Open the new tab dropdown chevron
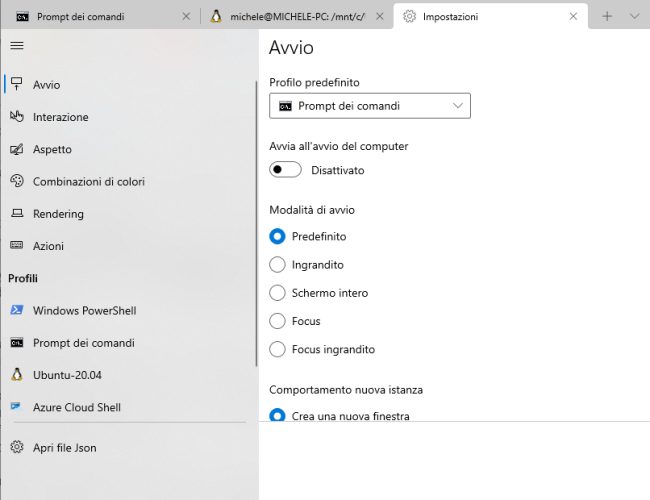The image size is (650, 500). tap(634, 17)
